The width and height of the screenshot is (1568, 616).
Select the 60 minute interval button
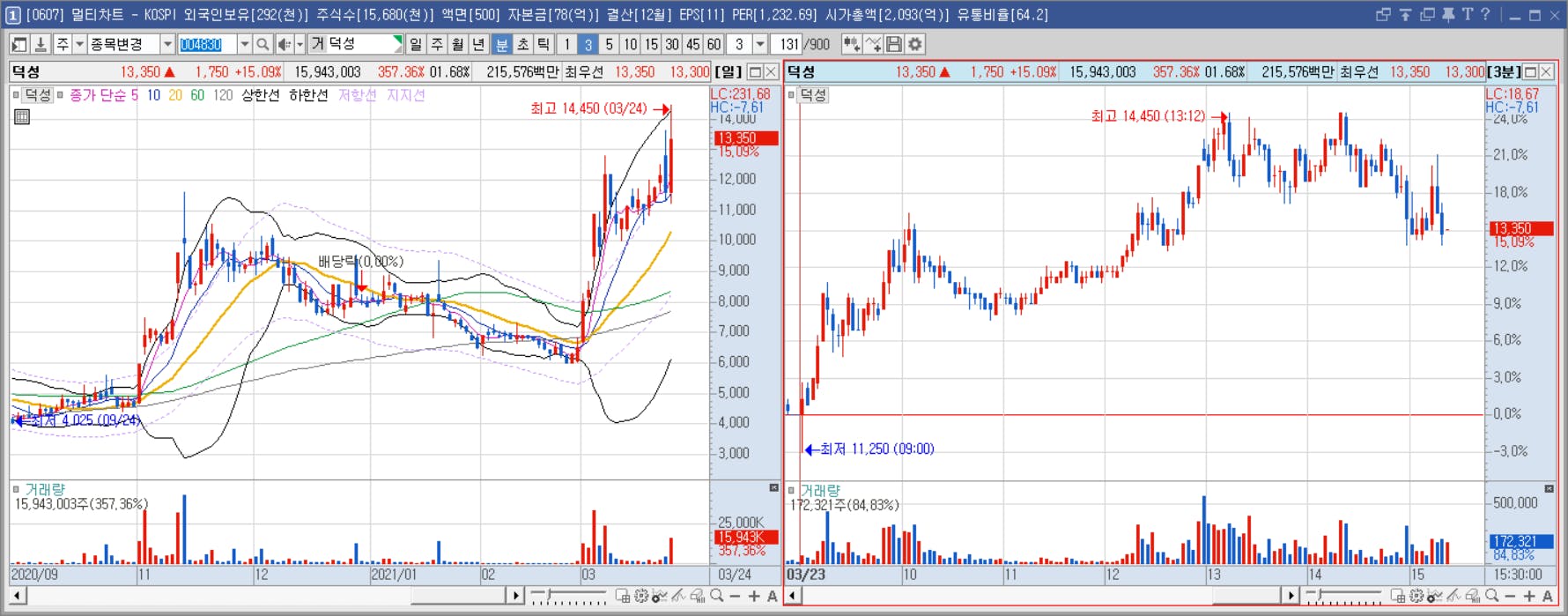tap(714, 44)
